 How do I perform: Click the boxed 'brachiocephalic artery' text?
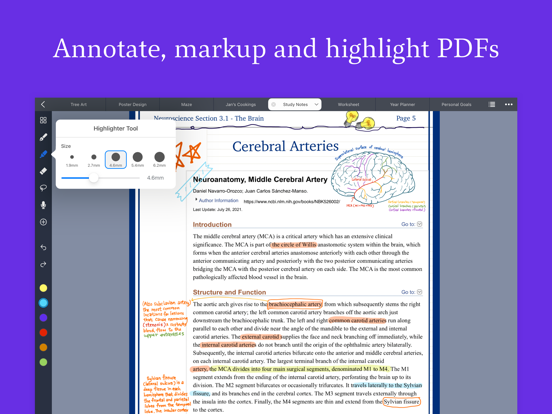point(295,304)
